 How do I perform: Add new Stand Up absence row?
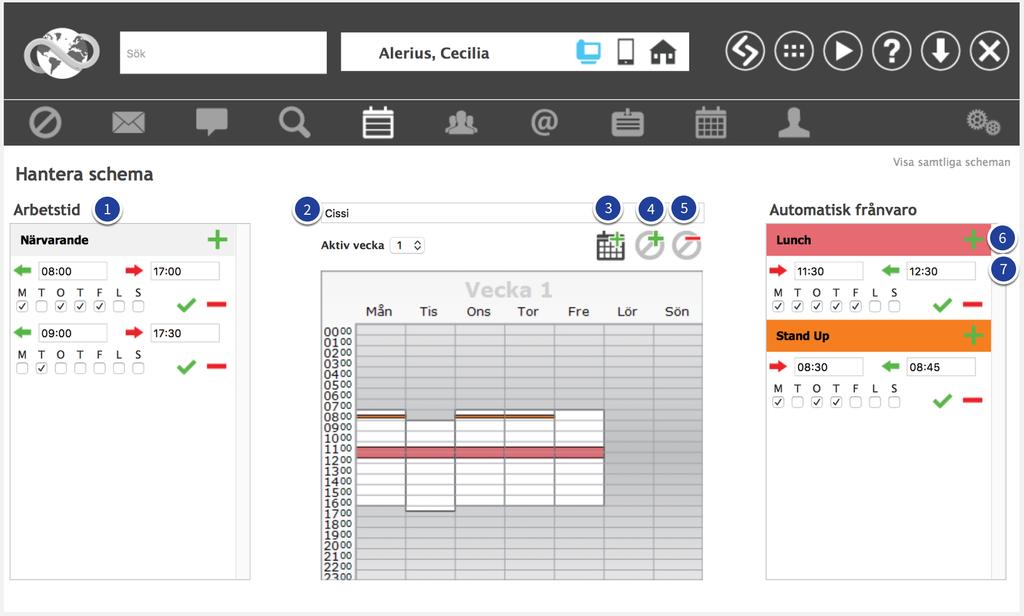[973, 335]
